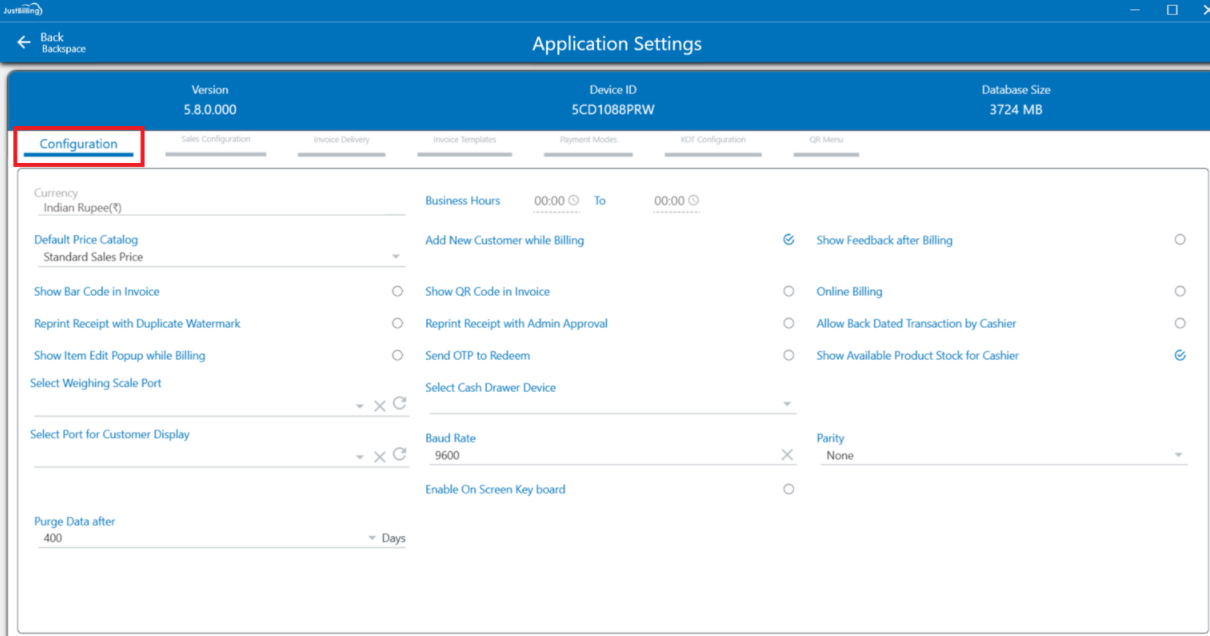This screenshot has width=1210, height=636.
Task: Expand the Default Price Catalog dropdown
Action: pyautogui.click(x=396, y=258)
